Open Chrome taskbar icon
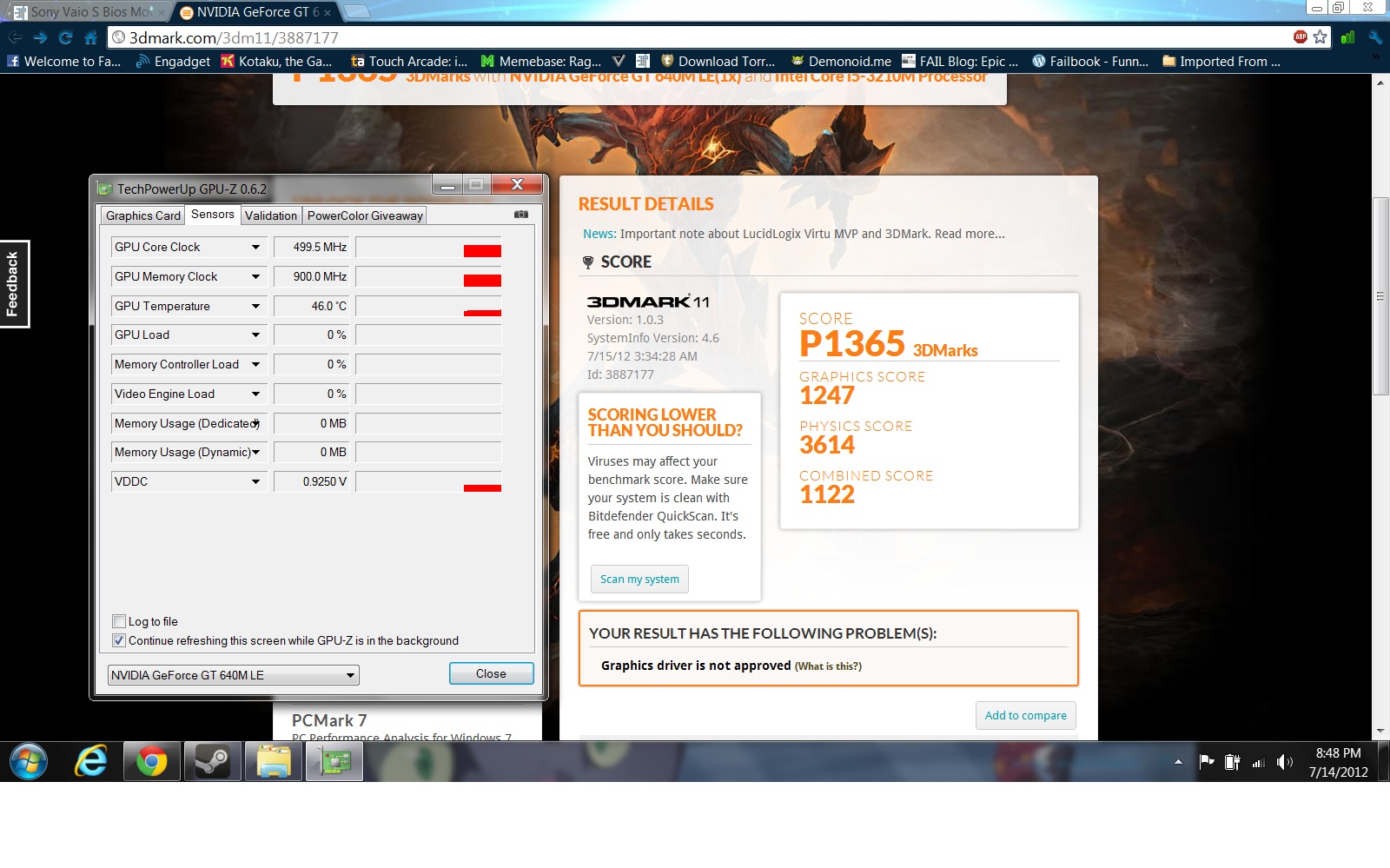 [x=152, y=762]
